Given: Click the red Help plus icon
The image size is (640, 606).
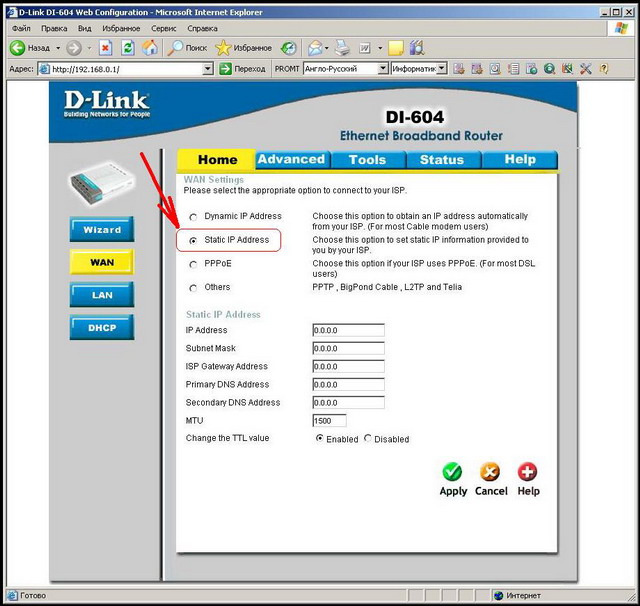Looking at the screenshot, I should click(528, 472).
